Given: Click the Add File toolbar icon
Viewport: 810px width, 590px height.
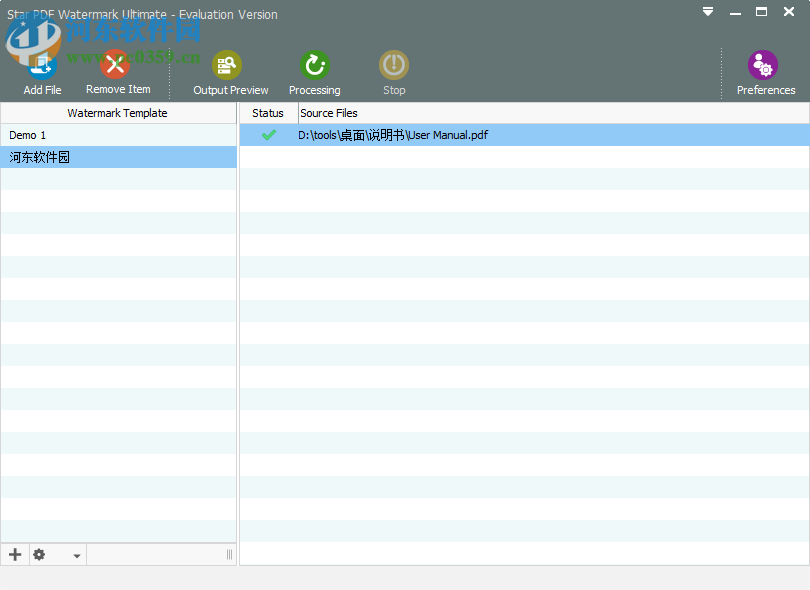Looking at the screenshot, I should tap(42, 66).
